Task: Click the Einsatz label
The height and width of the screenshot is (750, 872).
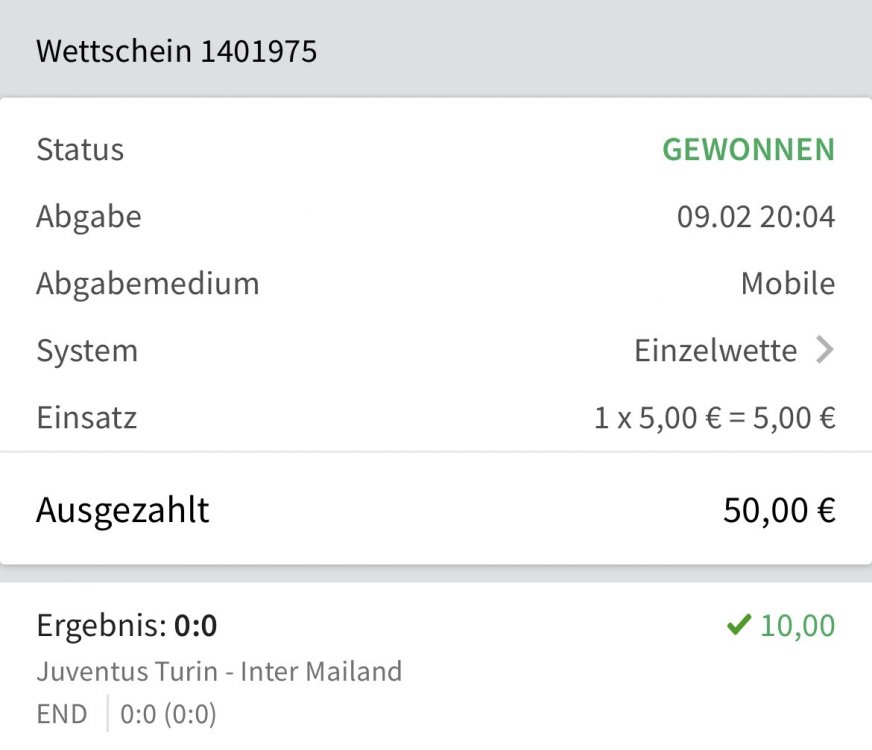Action: coord(87,418)
